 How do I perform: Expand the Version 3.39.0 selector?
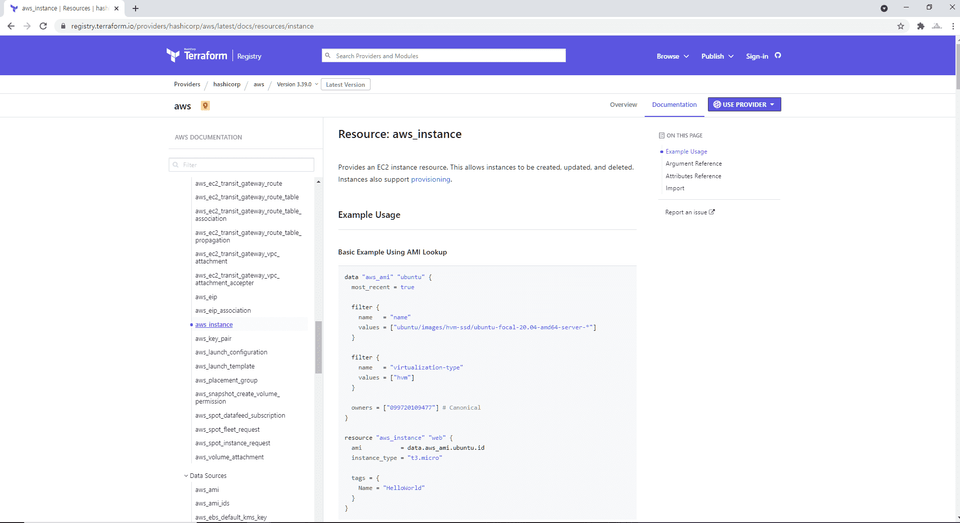tap(297, 84)
